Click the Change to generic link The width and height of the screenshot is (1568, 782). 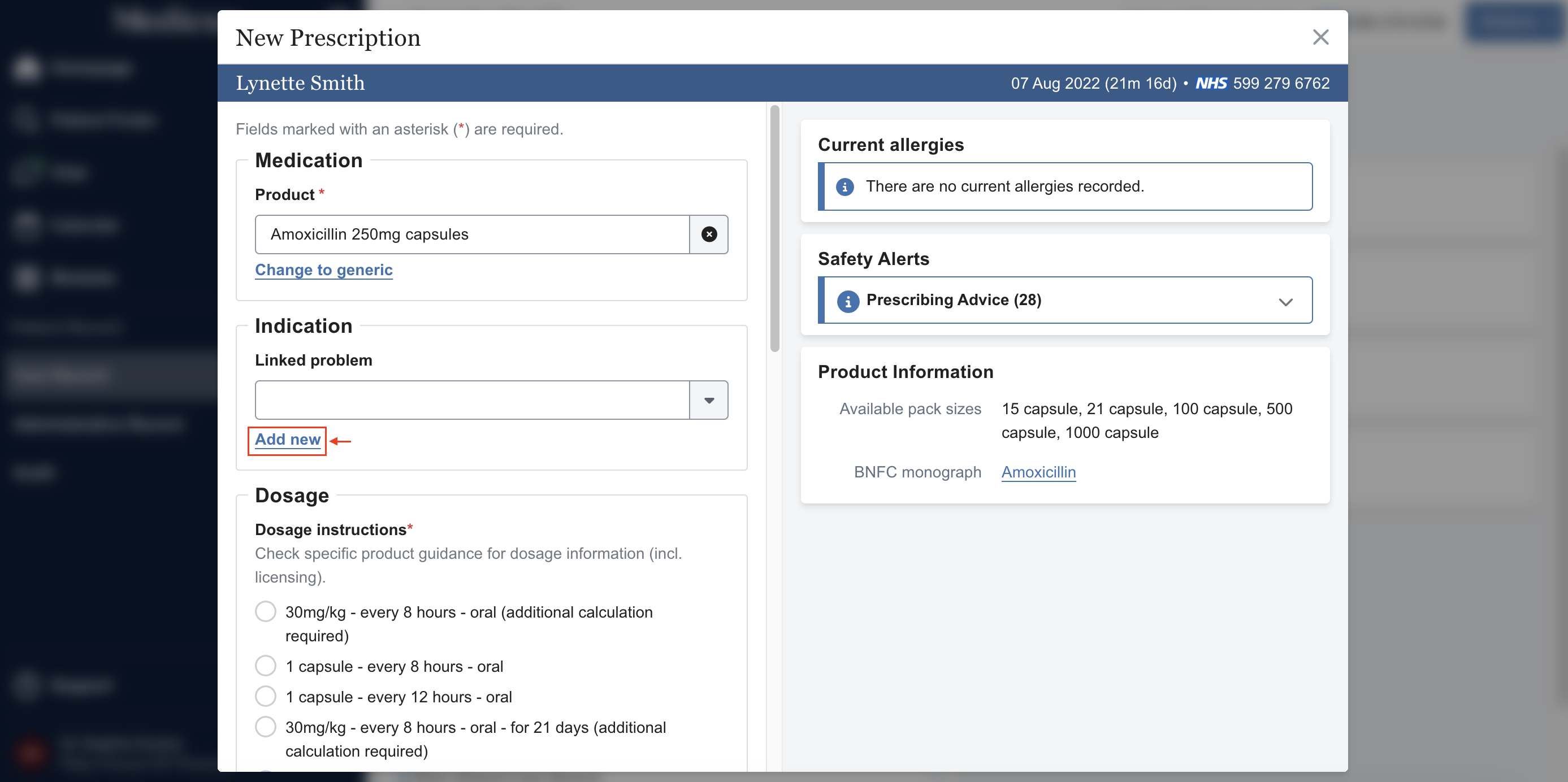click(323, 270)
